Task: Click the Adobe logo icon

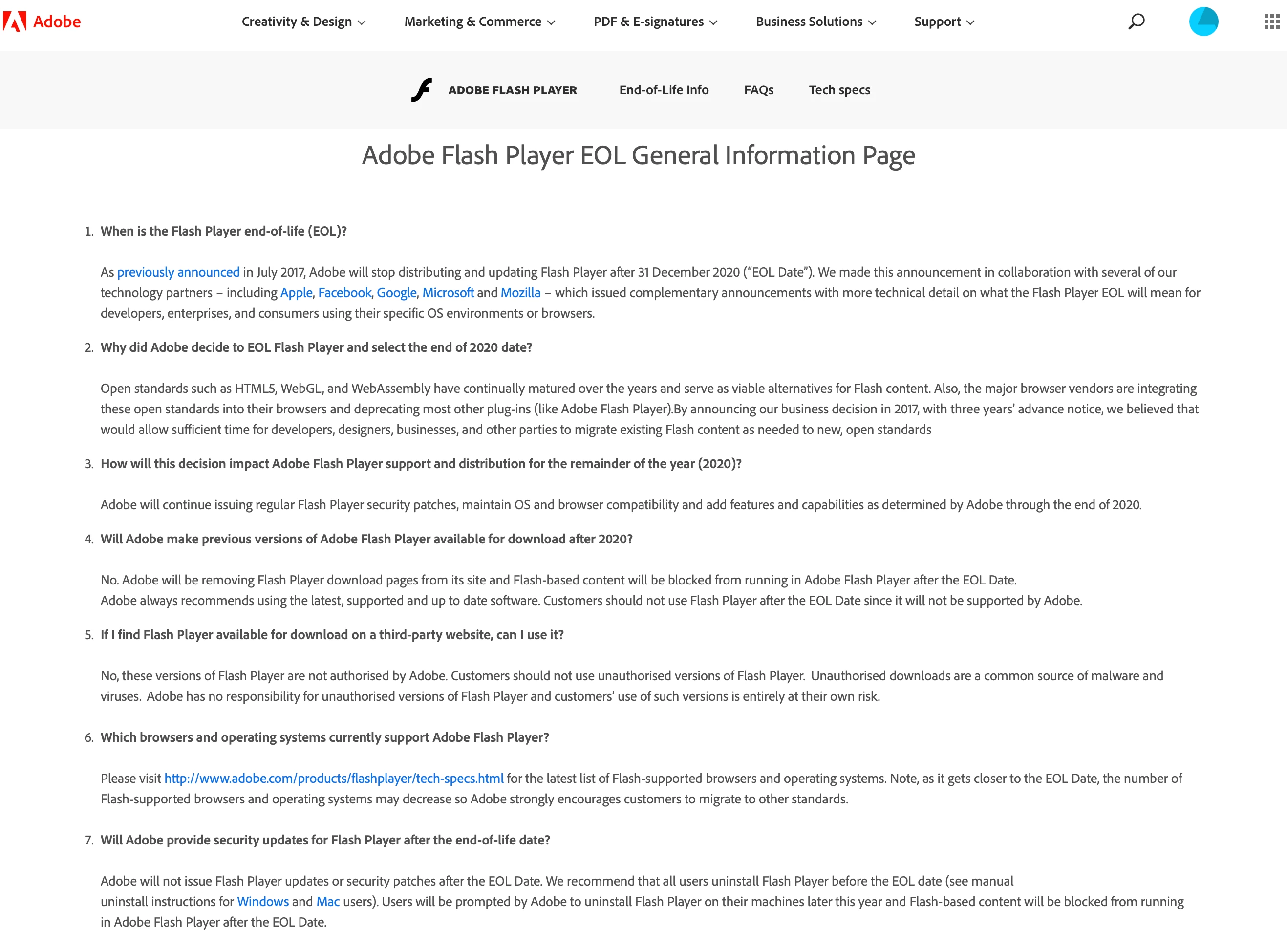Action: [15, 22]
